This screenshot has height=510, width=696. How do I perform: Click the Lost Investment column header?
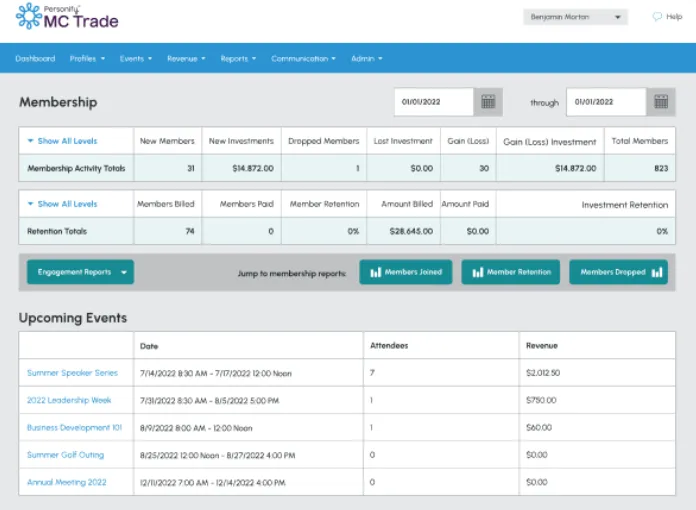(x=403, y=141)
